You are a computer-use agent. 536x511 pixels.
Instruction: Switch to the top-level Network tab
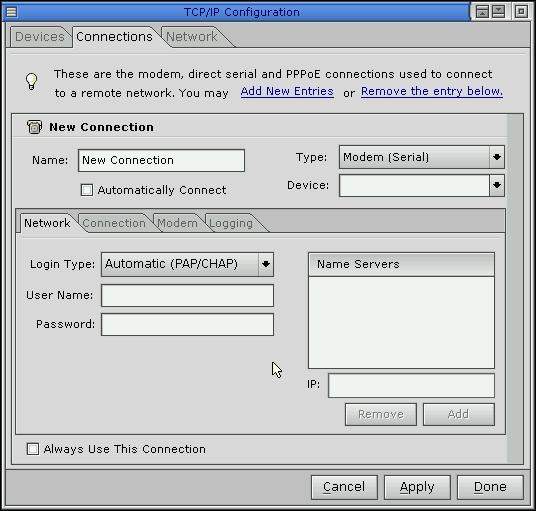[x=191, y=37]
